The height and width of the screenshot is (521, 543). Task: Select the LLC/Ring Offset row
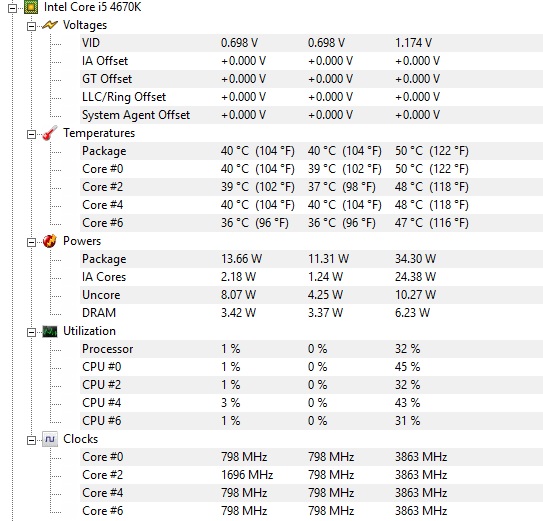(311, 97)
